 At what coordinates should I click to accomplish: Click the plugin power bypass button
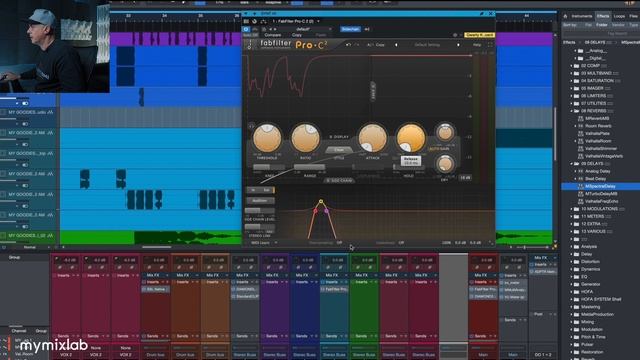[x=246, y=29]
